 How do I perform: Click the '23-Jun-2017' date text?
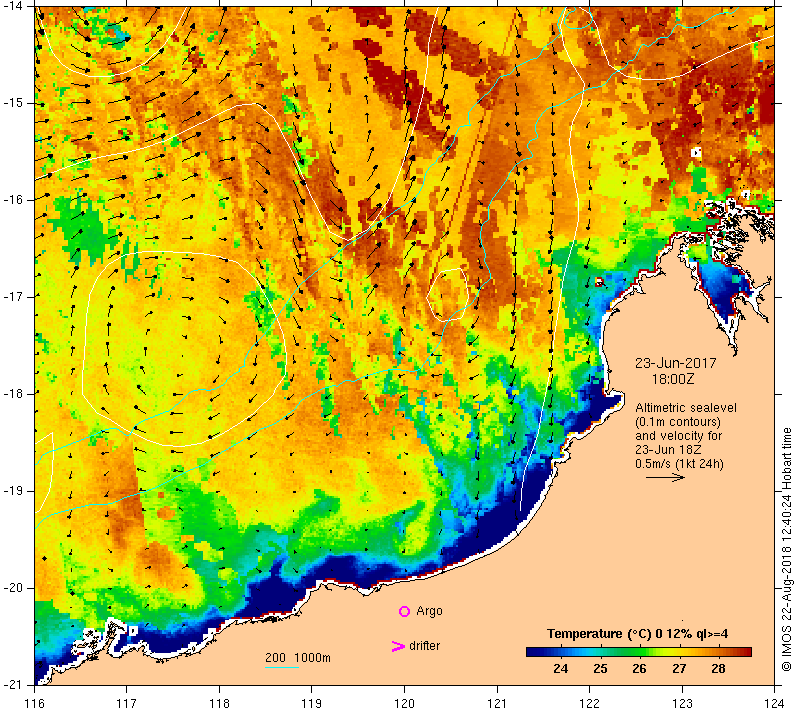pyautogui.click(x=676, y=363)
